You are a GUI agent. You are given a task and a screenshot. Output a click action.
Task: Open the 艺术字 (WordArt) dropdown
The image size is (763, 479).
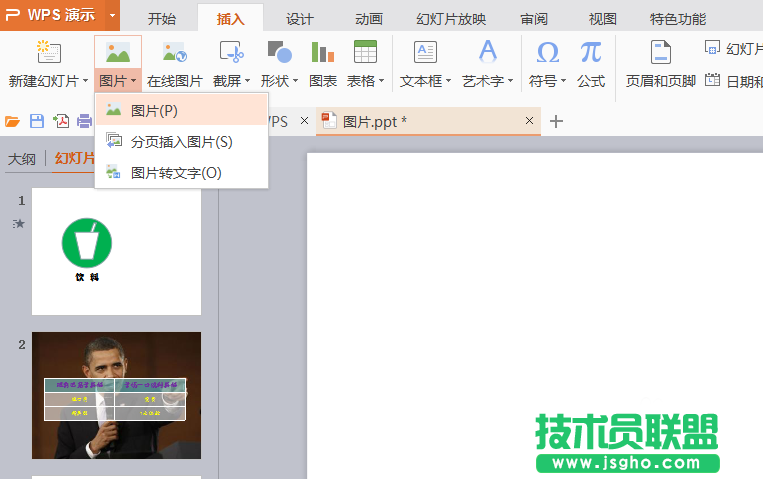click(x=494, y=81)
